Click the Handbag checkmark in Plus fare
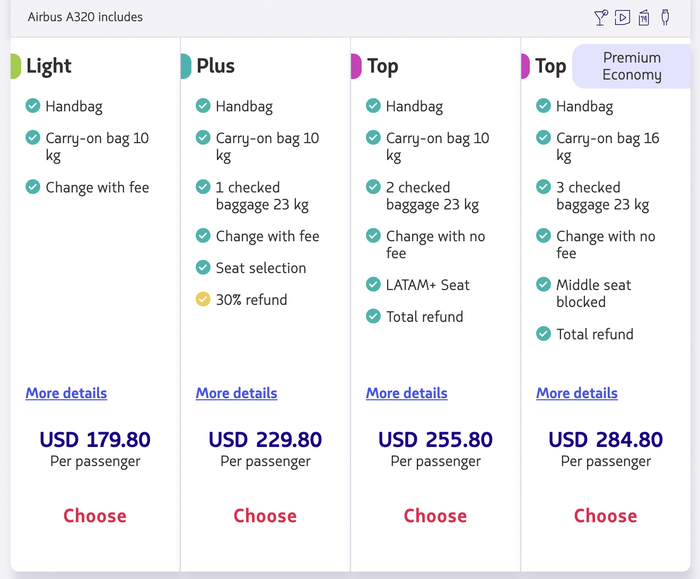Viewport: 700px width, 579px height. pyautogui.click(x=203, y=106)
